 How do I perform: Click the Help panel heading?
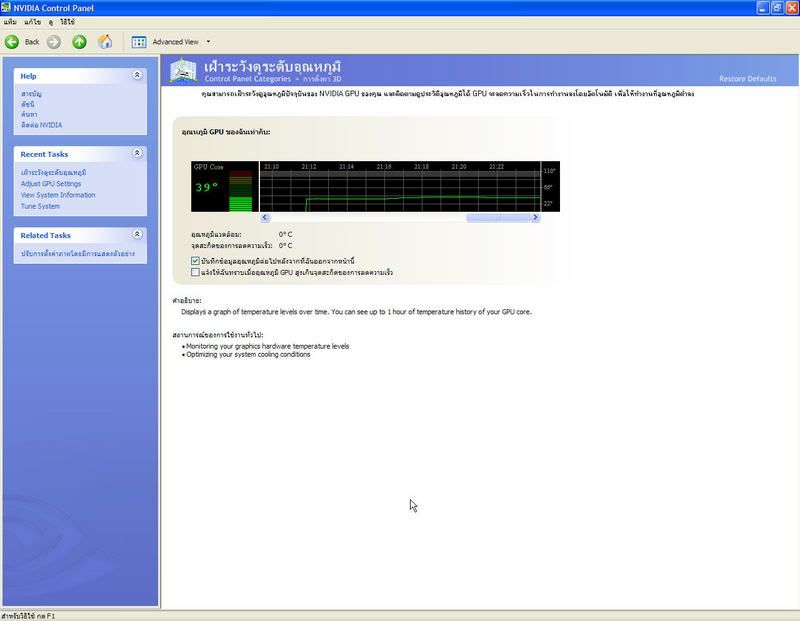[28, 76]
